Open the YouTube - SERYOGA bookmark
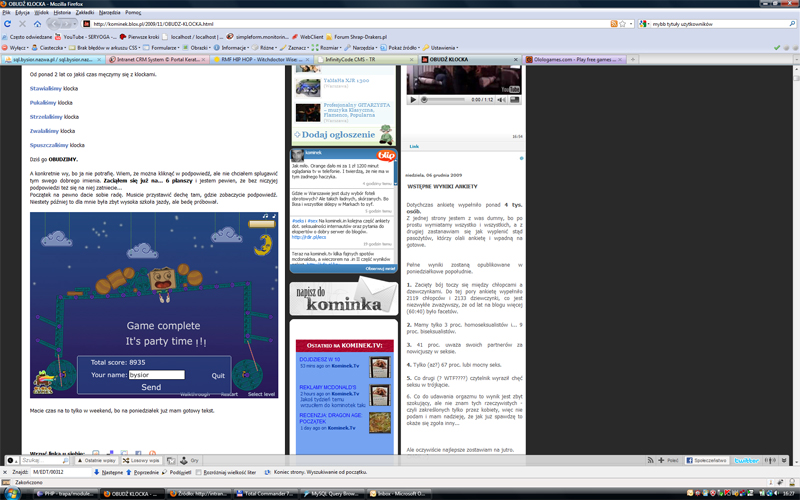This screenshot has height=500, width=800. click(x=86, y=37)
